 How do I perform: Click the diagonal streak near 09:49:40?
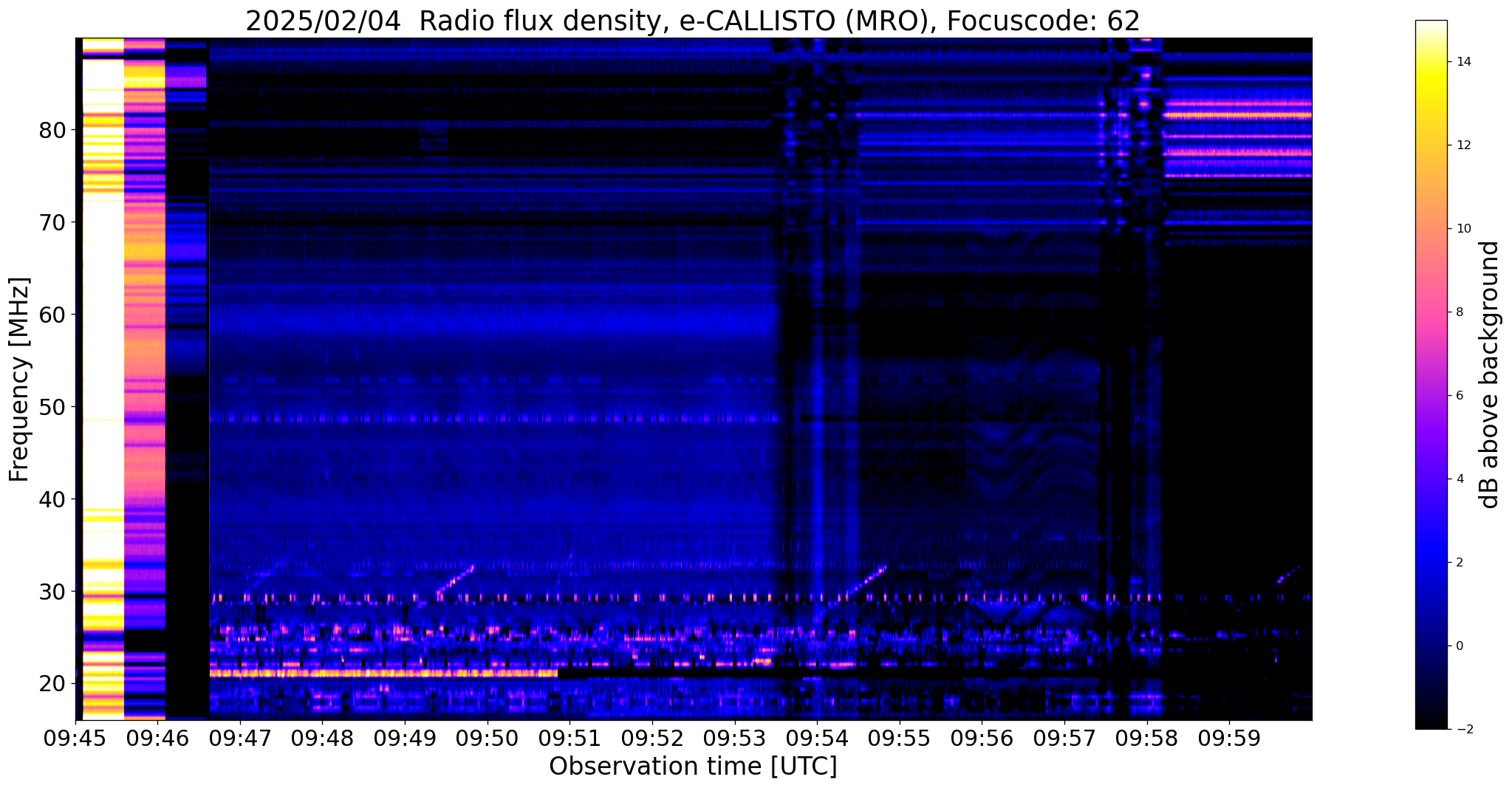tap(456, 581)
